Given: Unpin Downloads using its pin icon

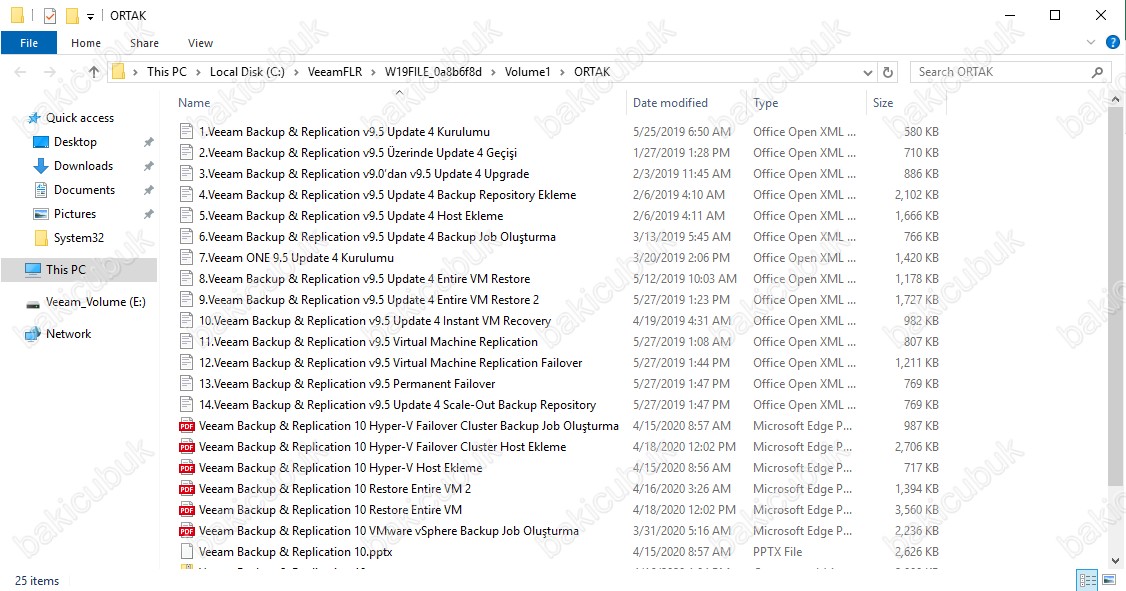Looking at the screenshot, I should (149, 166).
